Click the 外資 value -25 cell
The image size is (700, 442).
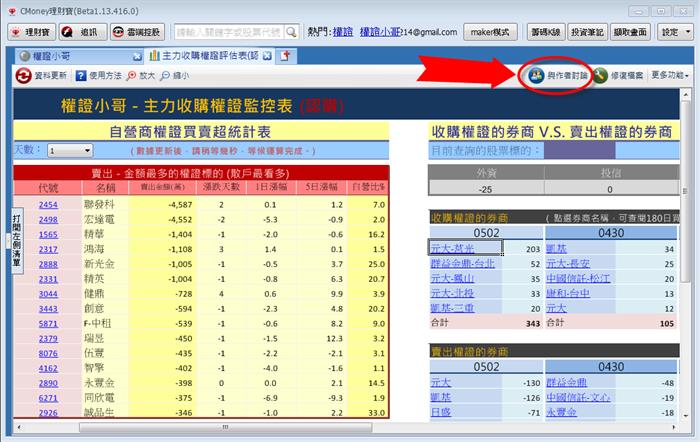485,189
